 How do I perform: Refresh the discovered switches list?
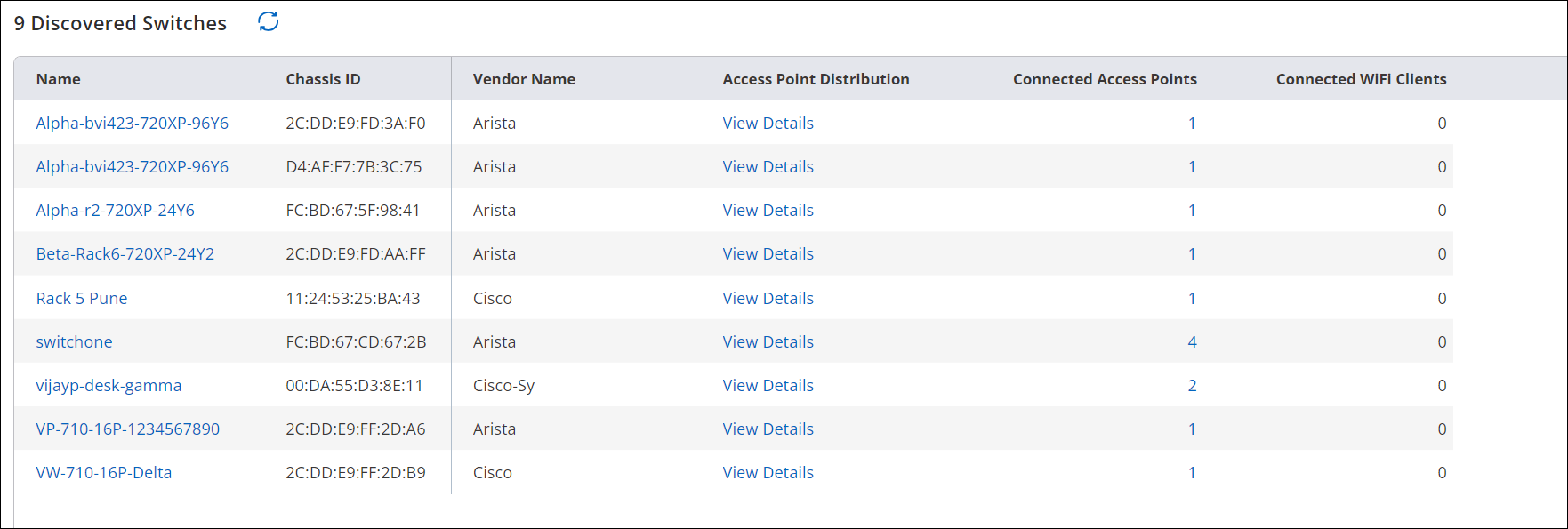coord(268,21)
